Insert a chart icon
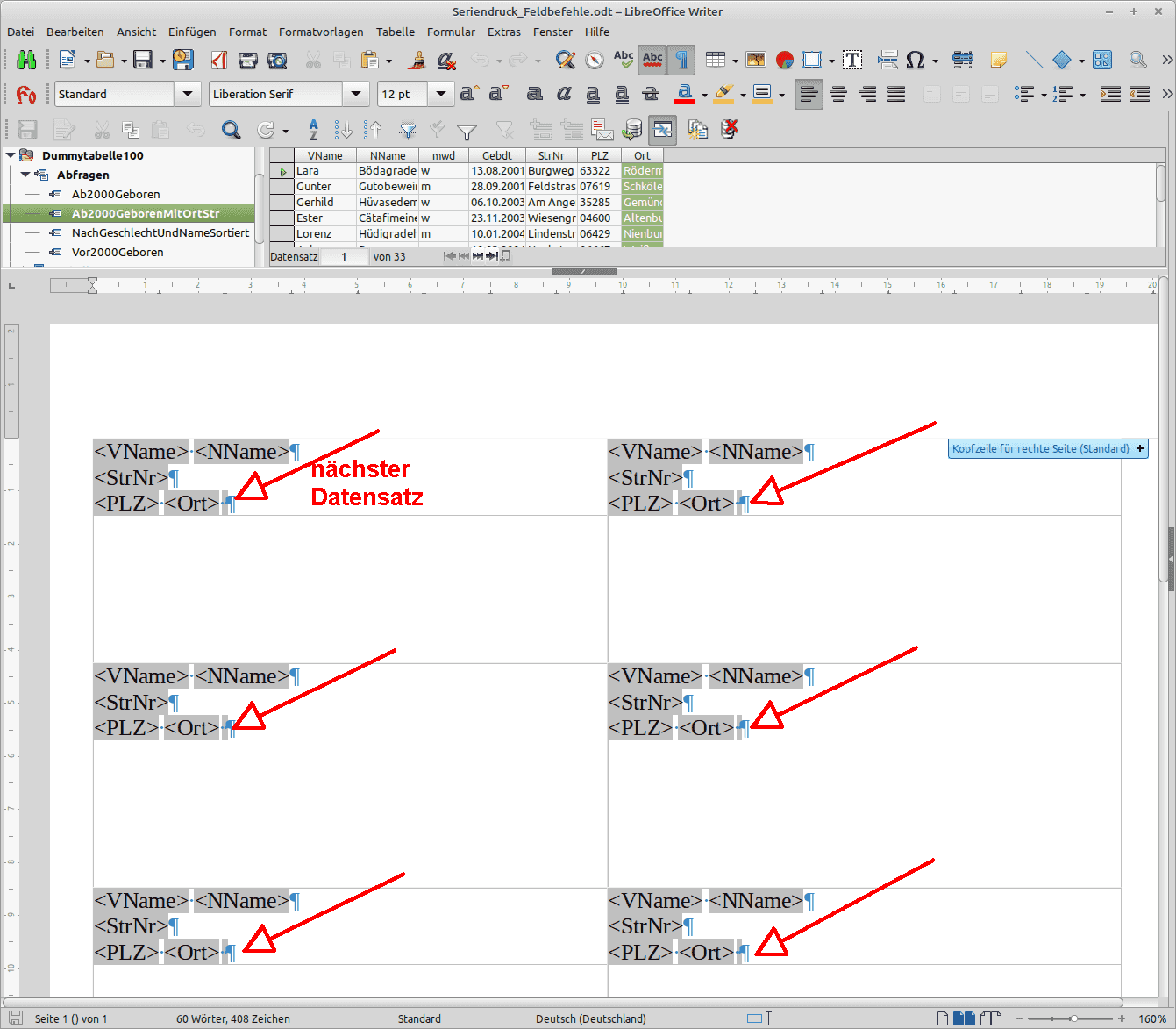 [785, 60]
